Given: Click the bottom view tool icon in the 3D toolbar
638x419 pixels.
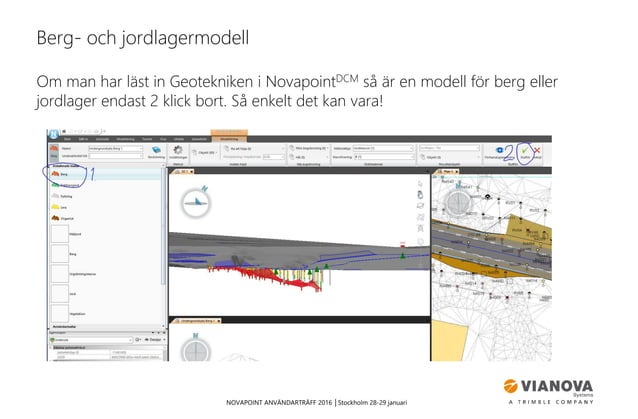Looking at the screenshot, I should 420,242.
